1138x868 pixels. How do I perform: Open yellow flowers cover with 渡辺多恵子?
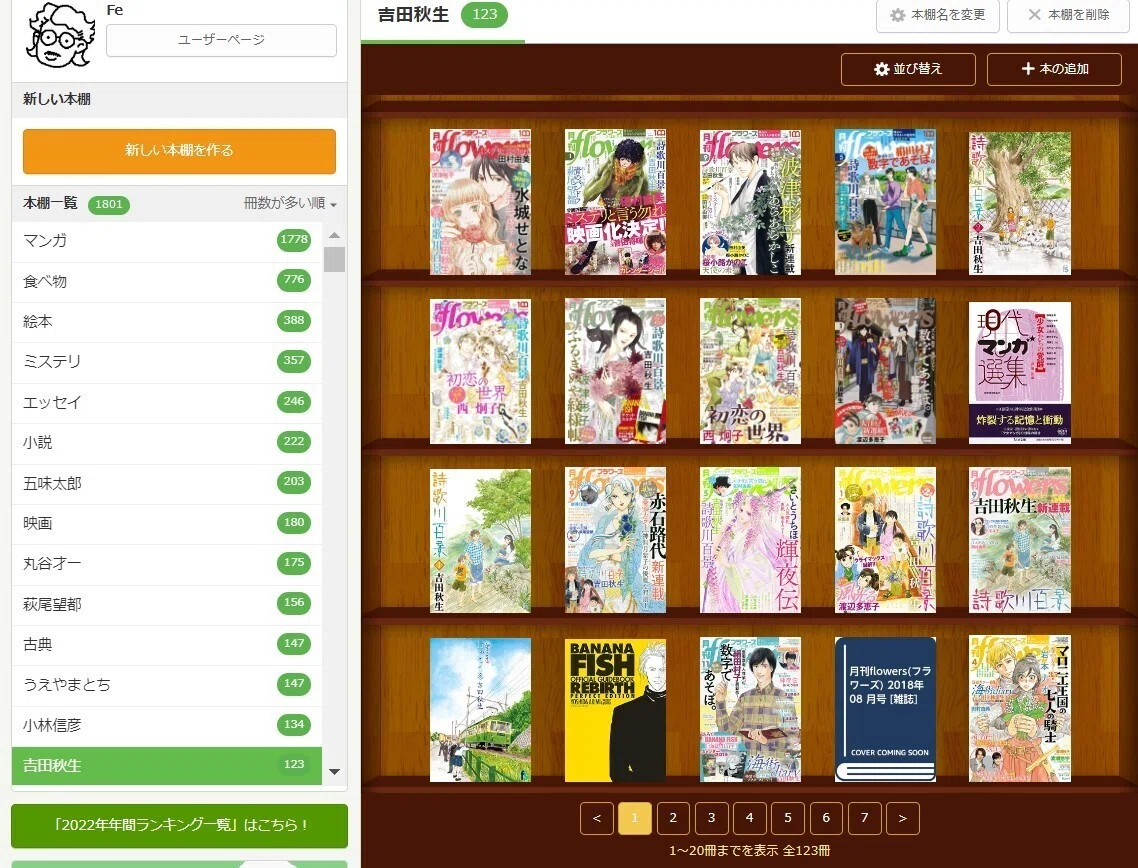click(885, 540)
